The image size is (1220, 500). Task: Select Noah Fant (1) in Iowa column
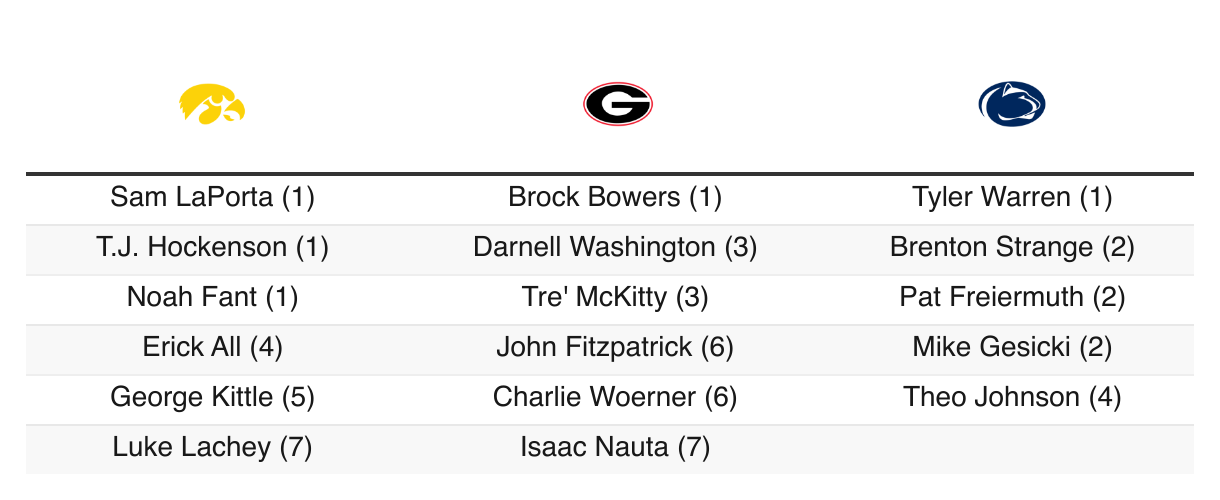pyautogui.click(x=213, y=297)
